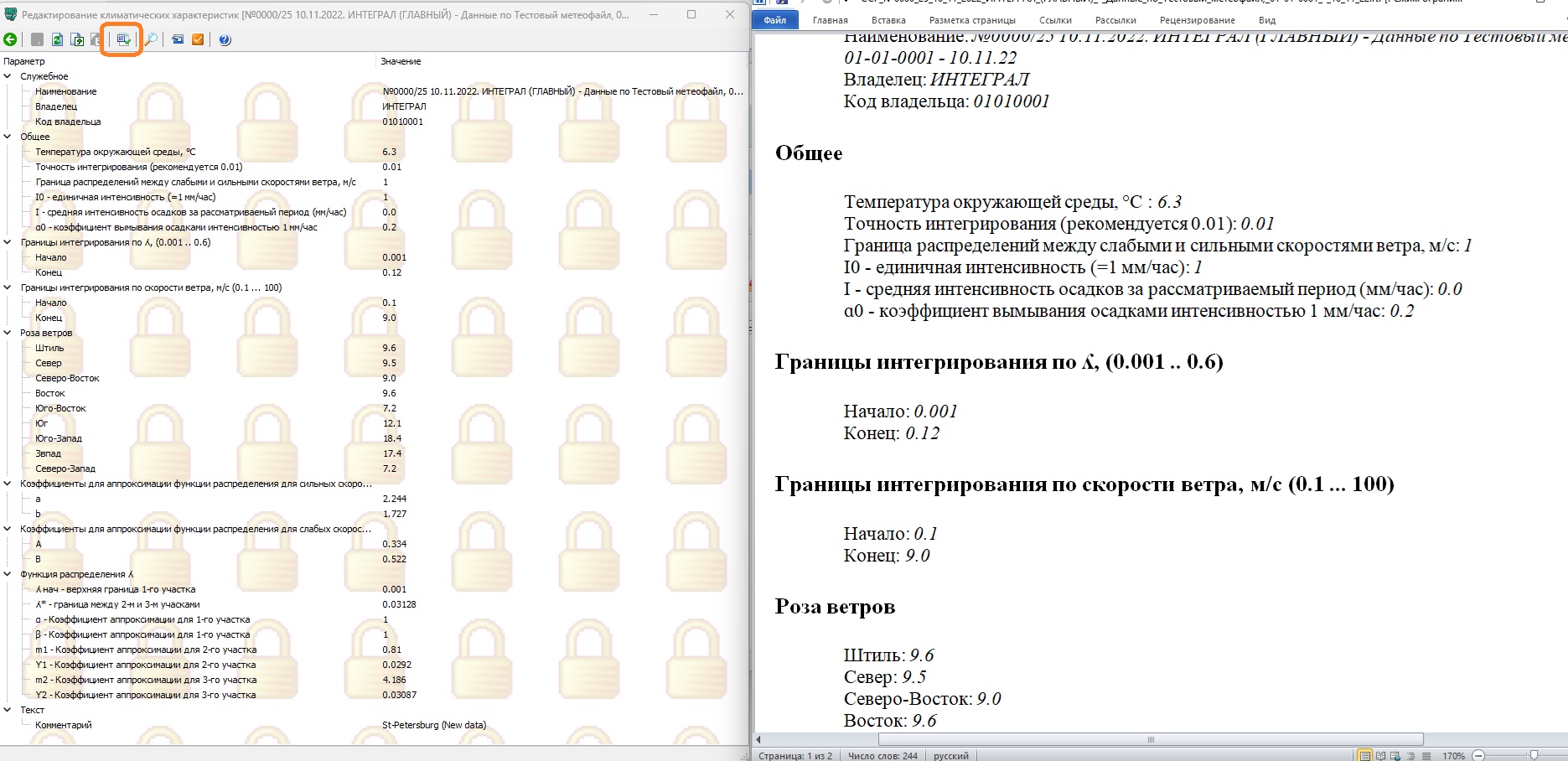Click the blue window restore toolbar icon
1568x761 pixels.
[x=178, y=39]
